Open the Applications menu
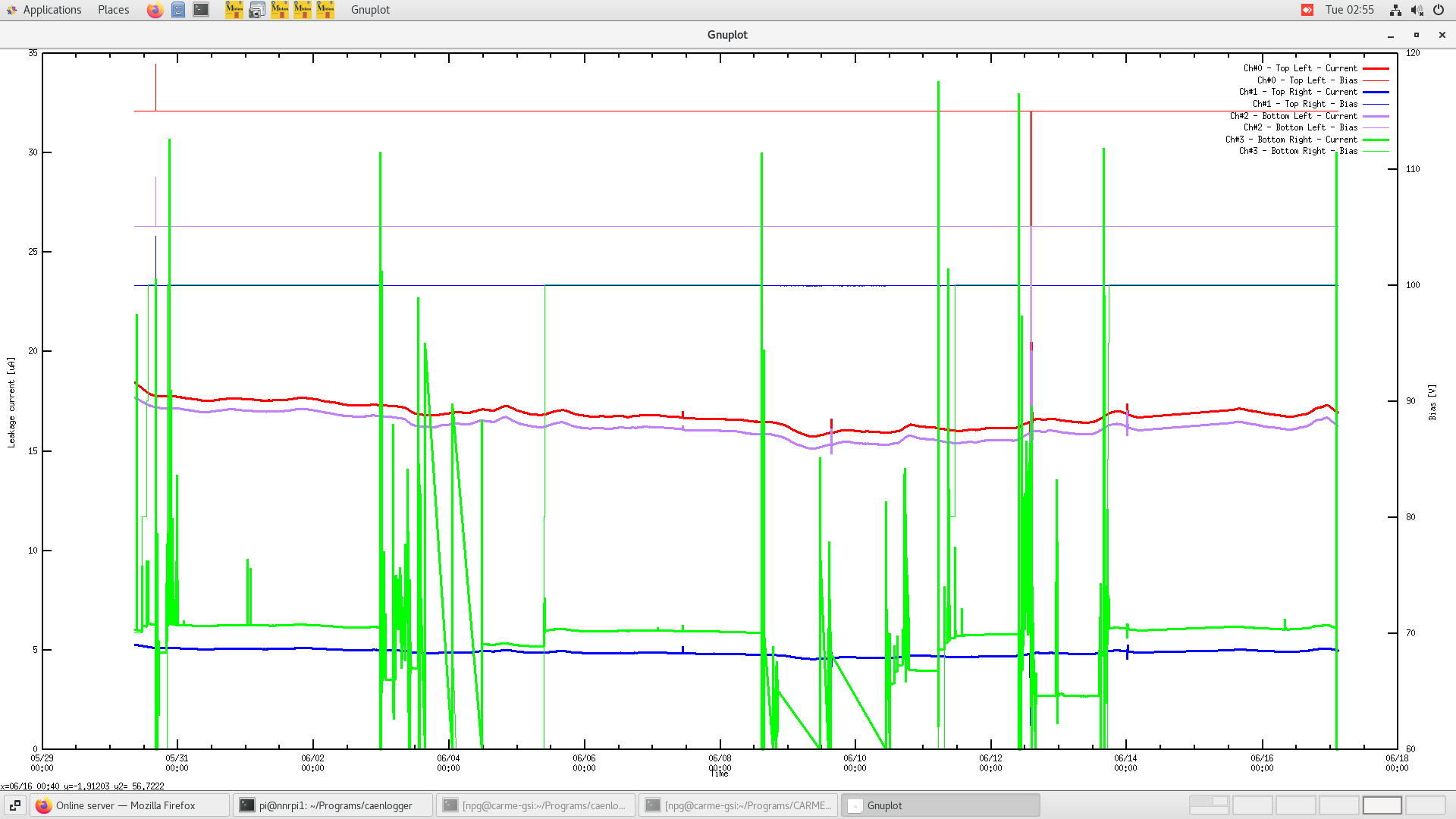The image size is (1456, 819). coord(44,10)
